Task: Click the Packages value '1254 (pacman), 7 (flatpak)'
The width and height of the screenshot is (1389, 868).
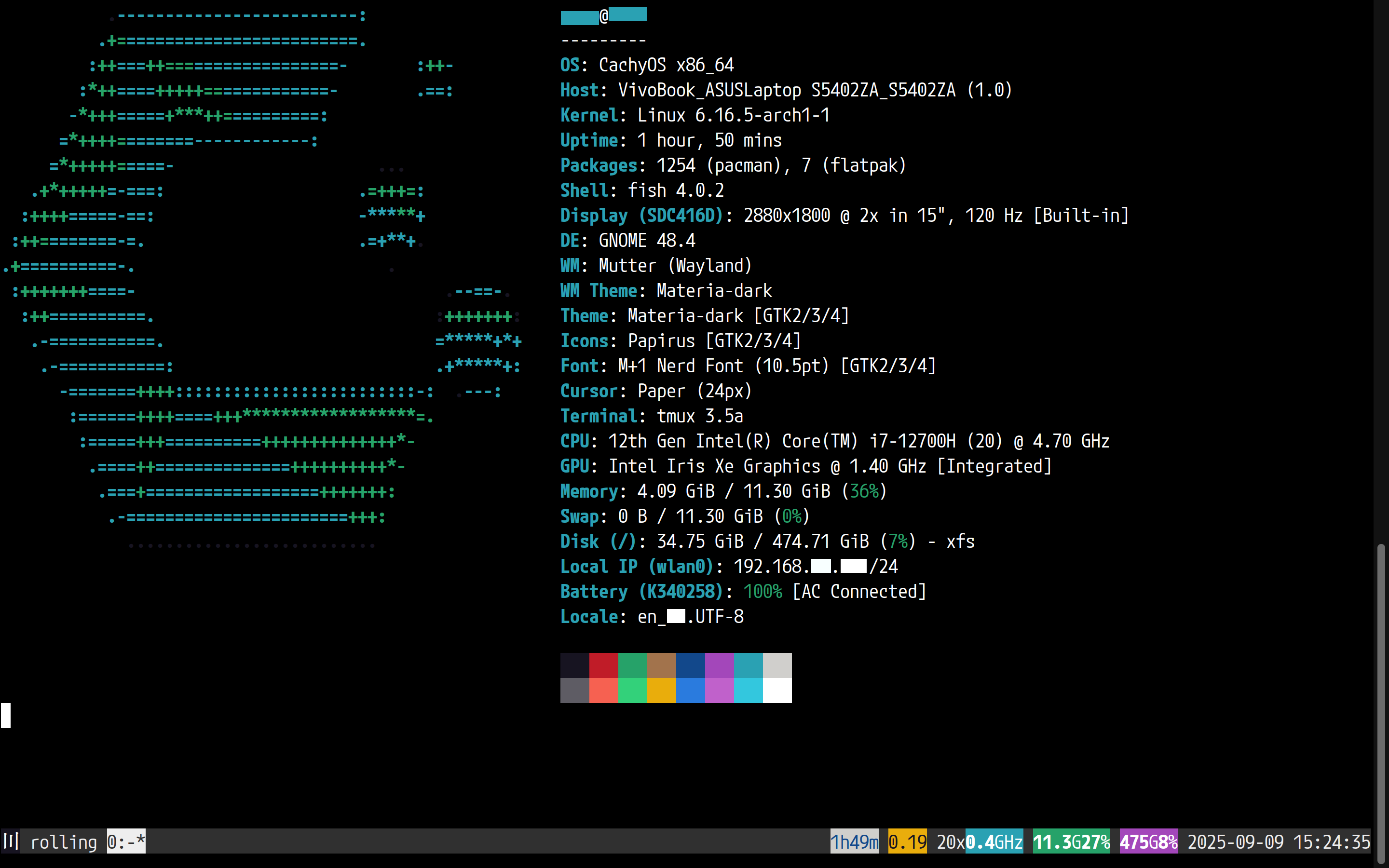Action: (x=781, y=165)
